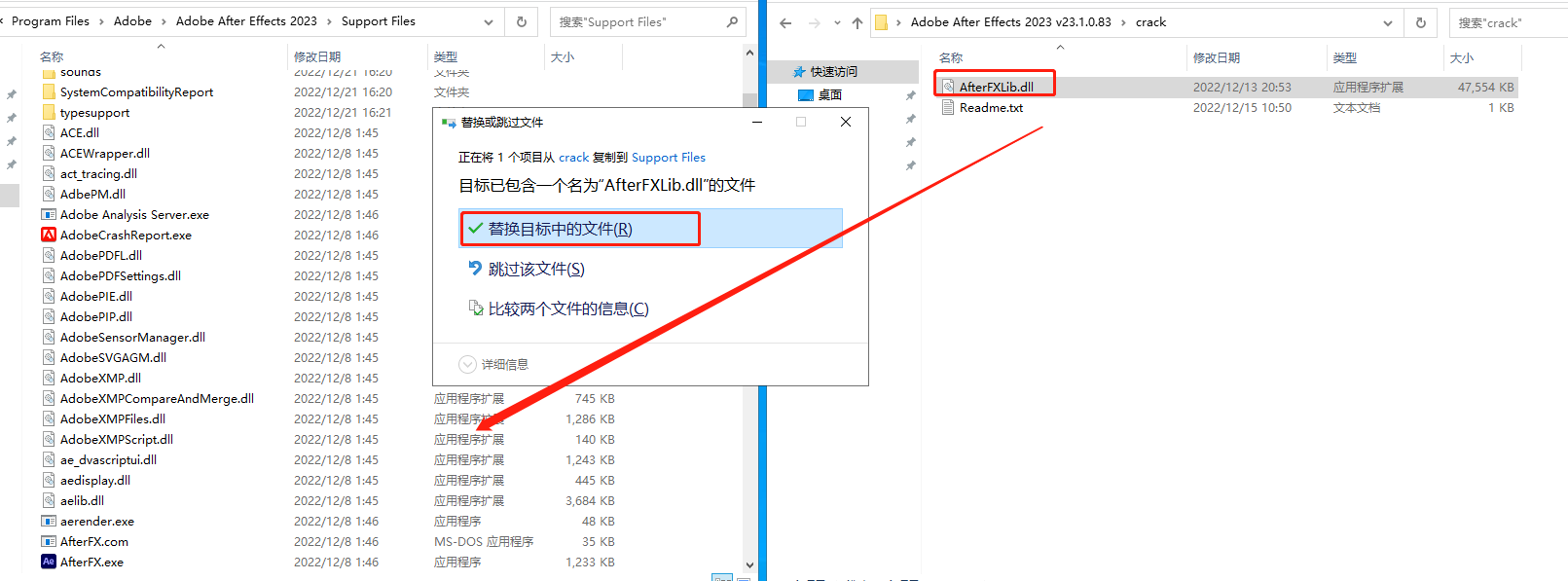The height and width of the screenshot is (581, 1568).
Task: Click Adobe After Effects 2023 v23.1.0.83 breadcrumb
Action: tap(1010, 22)
